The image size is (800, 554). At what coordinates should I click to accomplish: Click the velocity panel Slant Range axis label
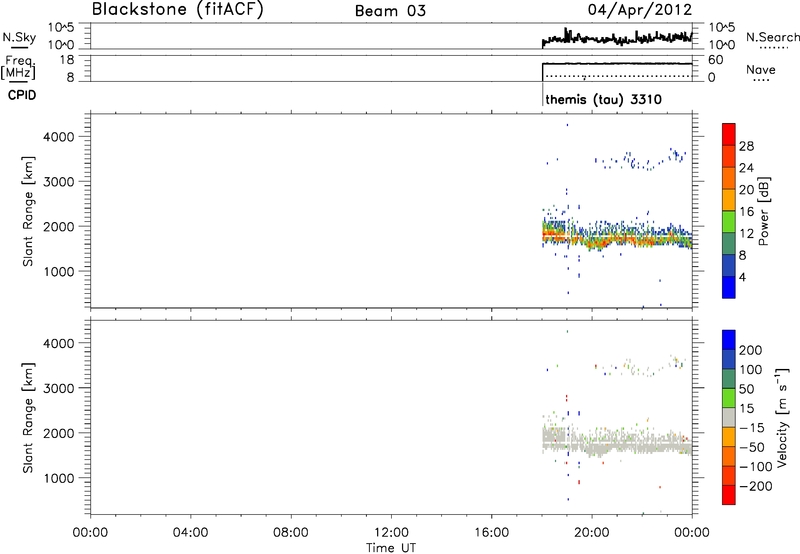(x=28, y=418)
